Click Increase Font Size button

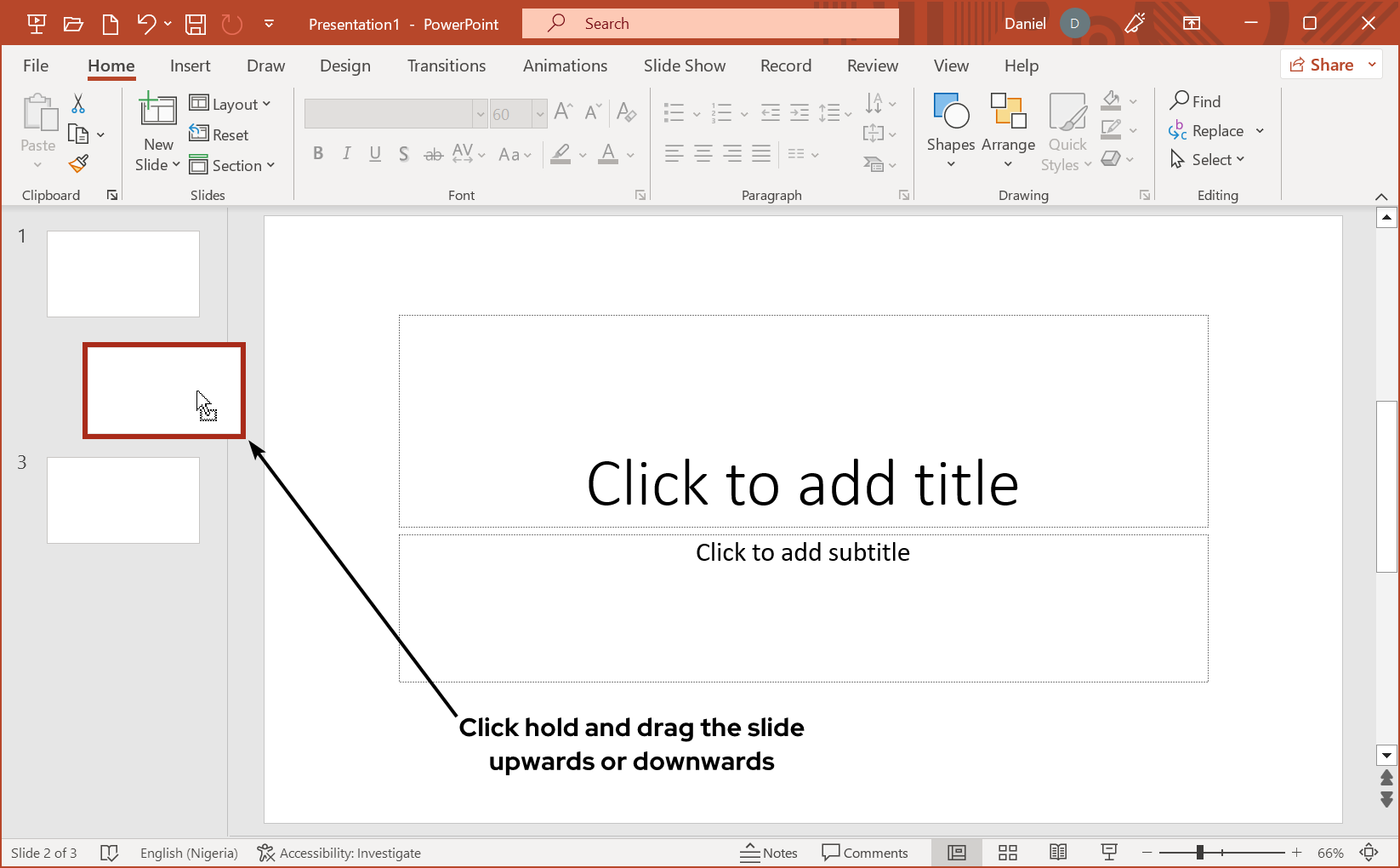pyautogui.click(x=562, y=111)
